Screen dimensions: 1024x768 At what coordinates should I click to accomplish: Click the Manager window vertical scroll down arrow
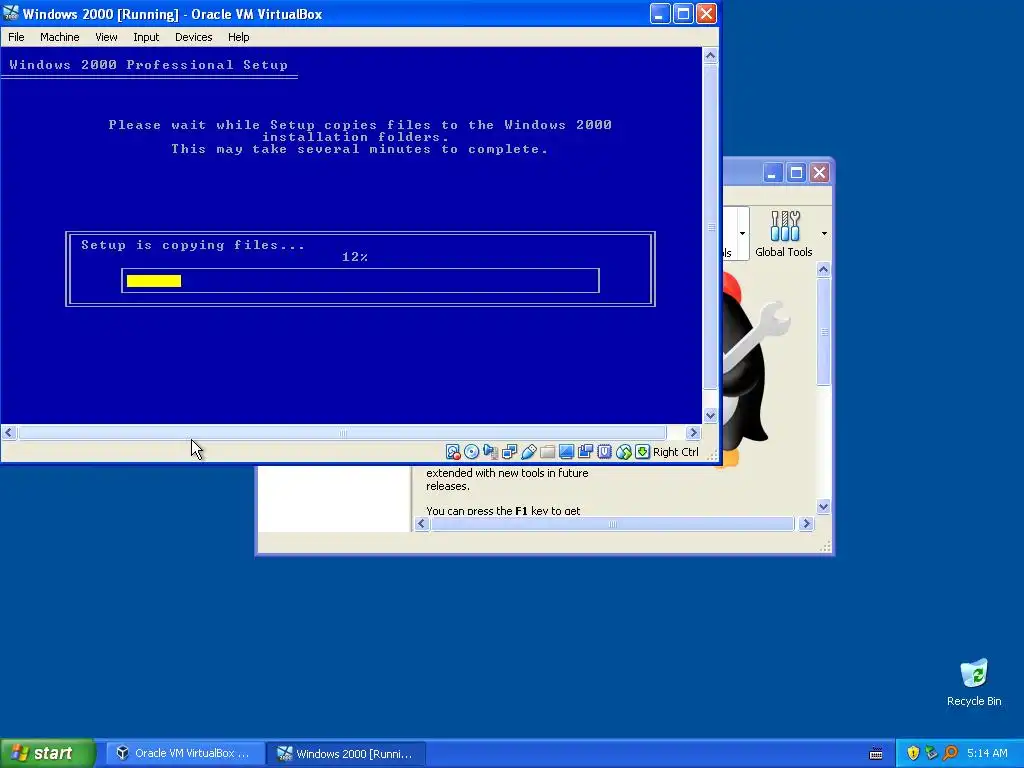point(824,506)
